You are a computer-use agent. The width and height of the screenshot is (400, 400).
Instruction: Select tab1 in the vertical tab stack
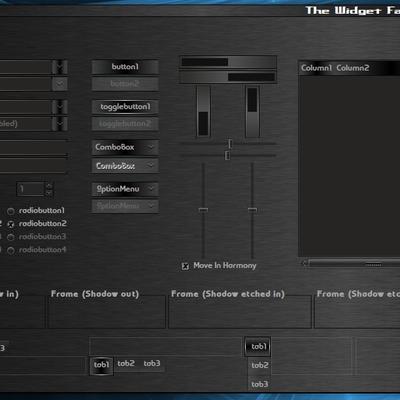[x=258, y=347]
